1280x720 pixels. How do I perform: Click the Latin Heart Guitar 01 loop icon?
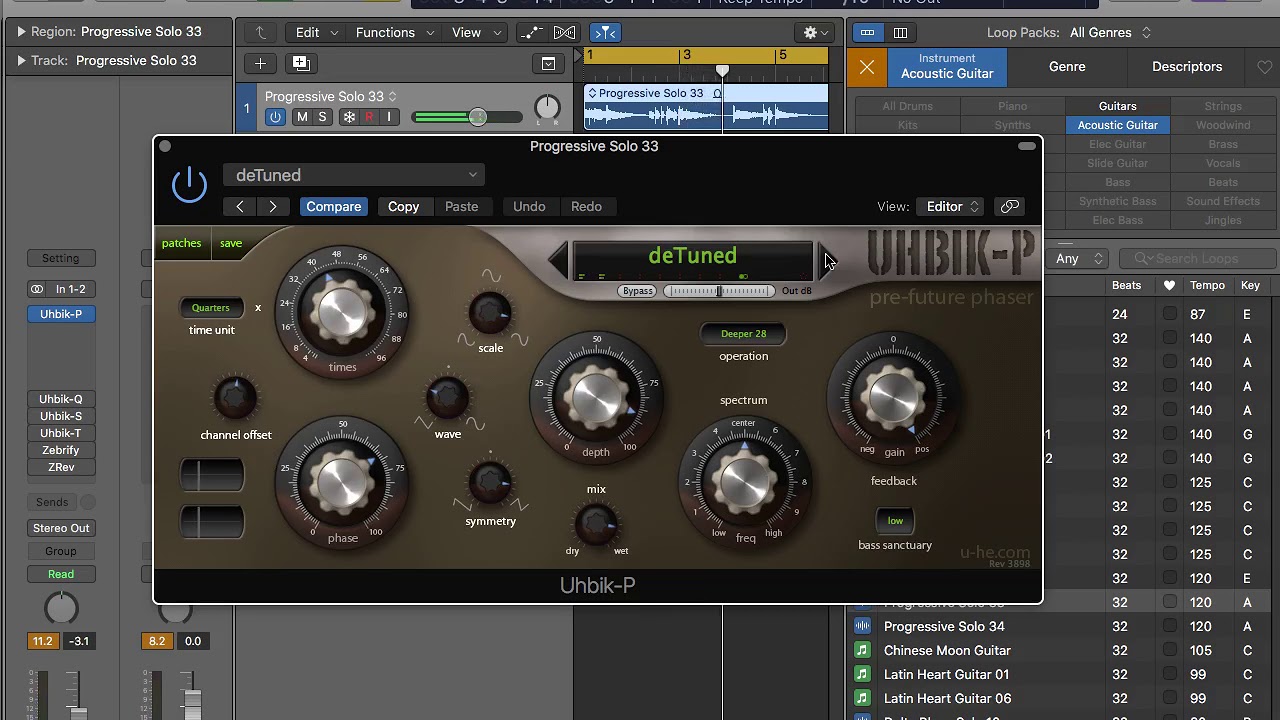(x=862, y=674)
